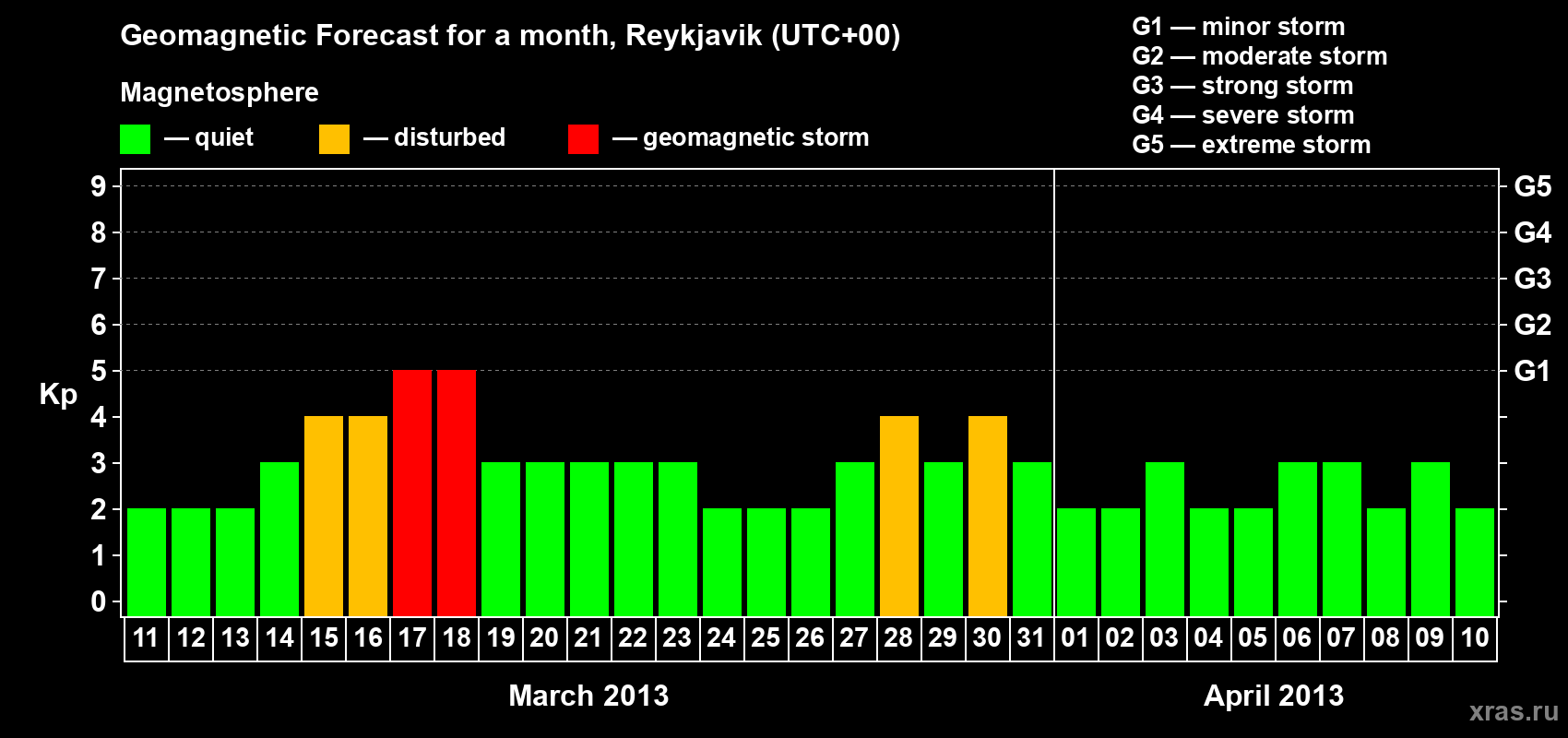Click the 'quiet' legend text
Image resolution: width=1568 pixels, height=738 pixels.
coord(223,138)
